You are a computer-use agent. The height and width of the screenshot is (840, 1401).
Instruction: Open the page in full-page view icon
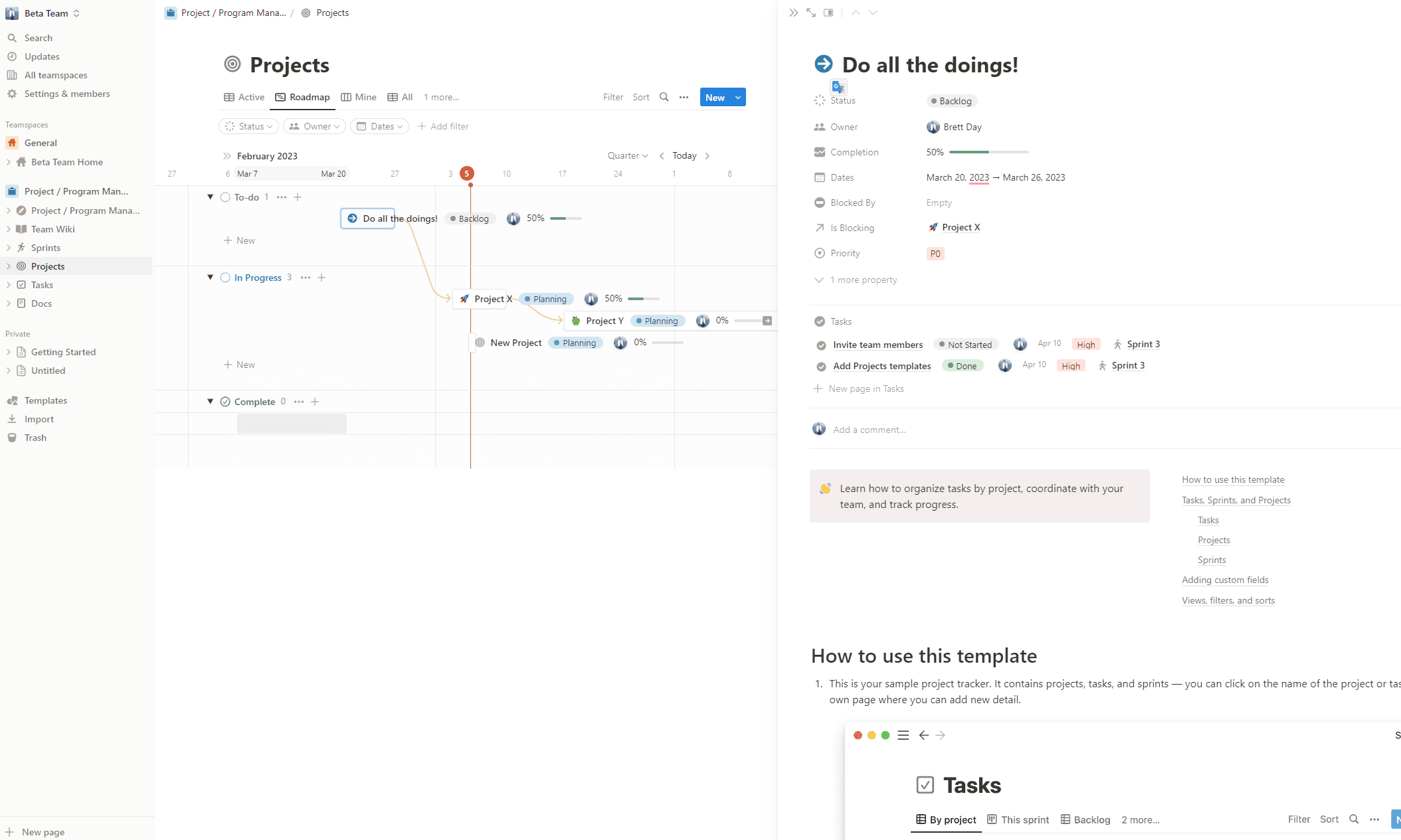pyautogui.click(x=811, y=13)
